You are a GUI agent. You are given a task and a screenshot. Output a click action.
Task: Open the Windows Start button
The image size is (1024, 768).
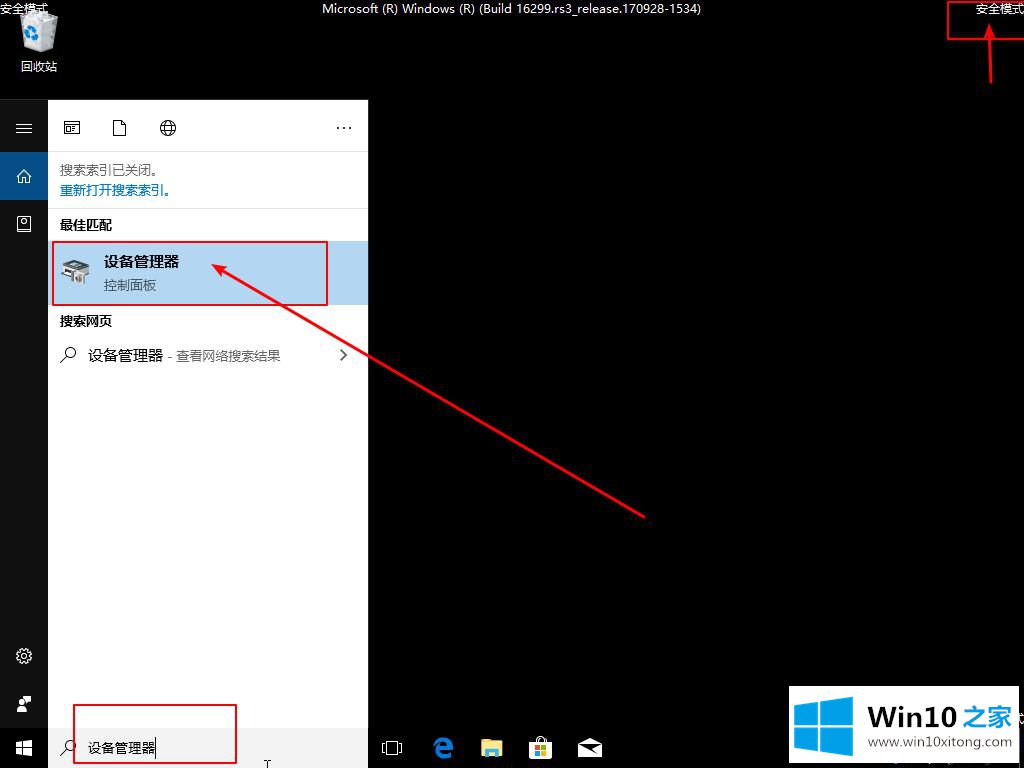(24, 748)
